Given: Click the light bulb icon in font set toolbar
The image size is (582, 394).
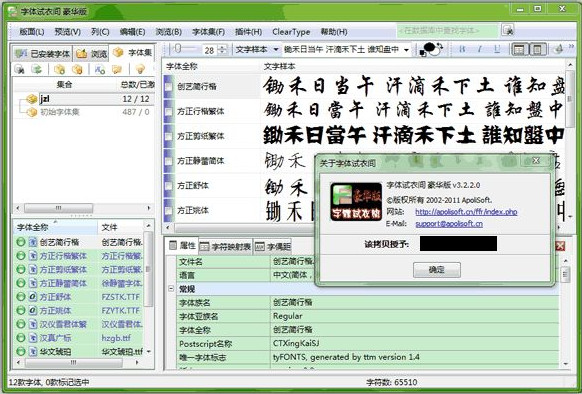Looking at the screenshot, I should 140,69.
